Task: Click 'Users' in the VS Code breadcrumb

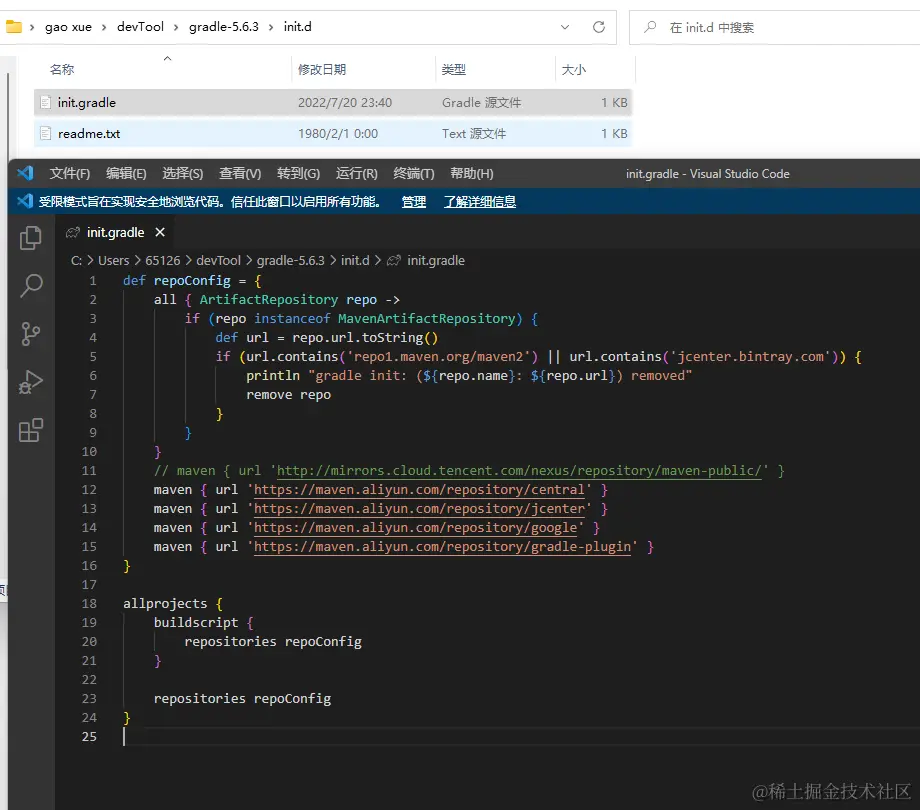Action: (113, 260)
